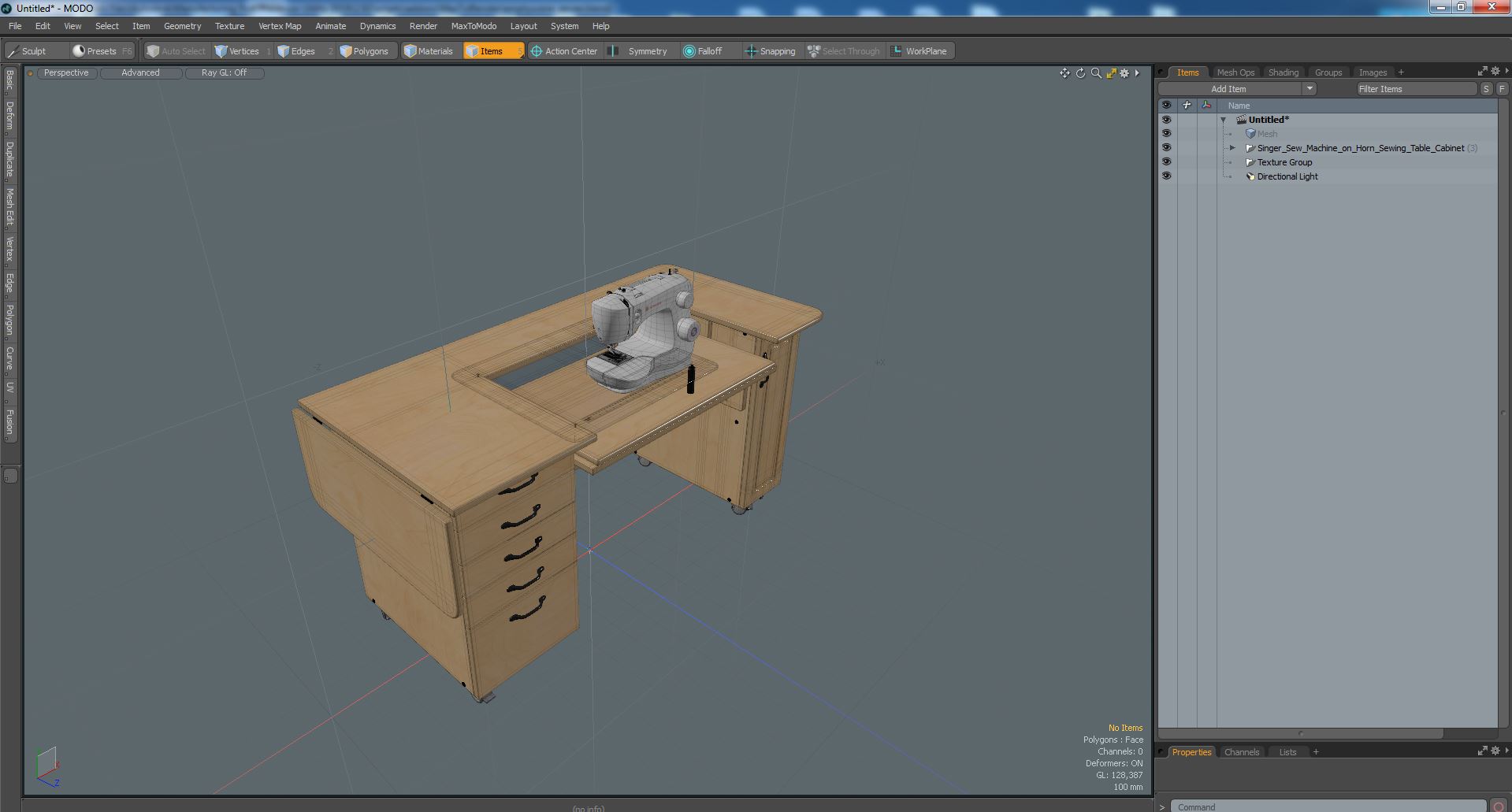The height and width of the screenshot is (812, 1512).
Task: Click the F filter button
Action: click(x=1502, y=89)
